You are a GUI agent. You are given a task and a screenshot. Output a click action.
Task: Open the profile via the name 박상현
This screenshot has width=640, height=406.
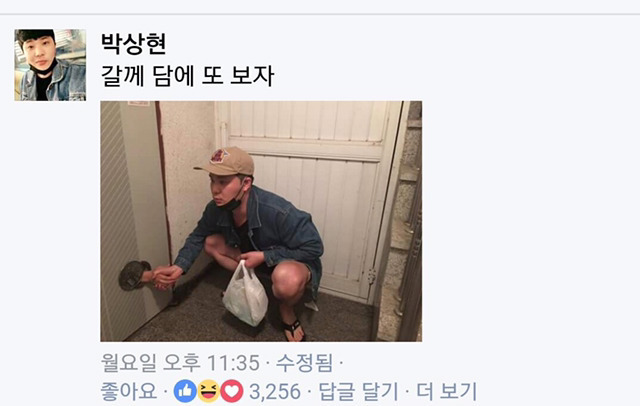click(133, 43)
